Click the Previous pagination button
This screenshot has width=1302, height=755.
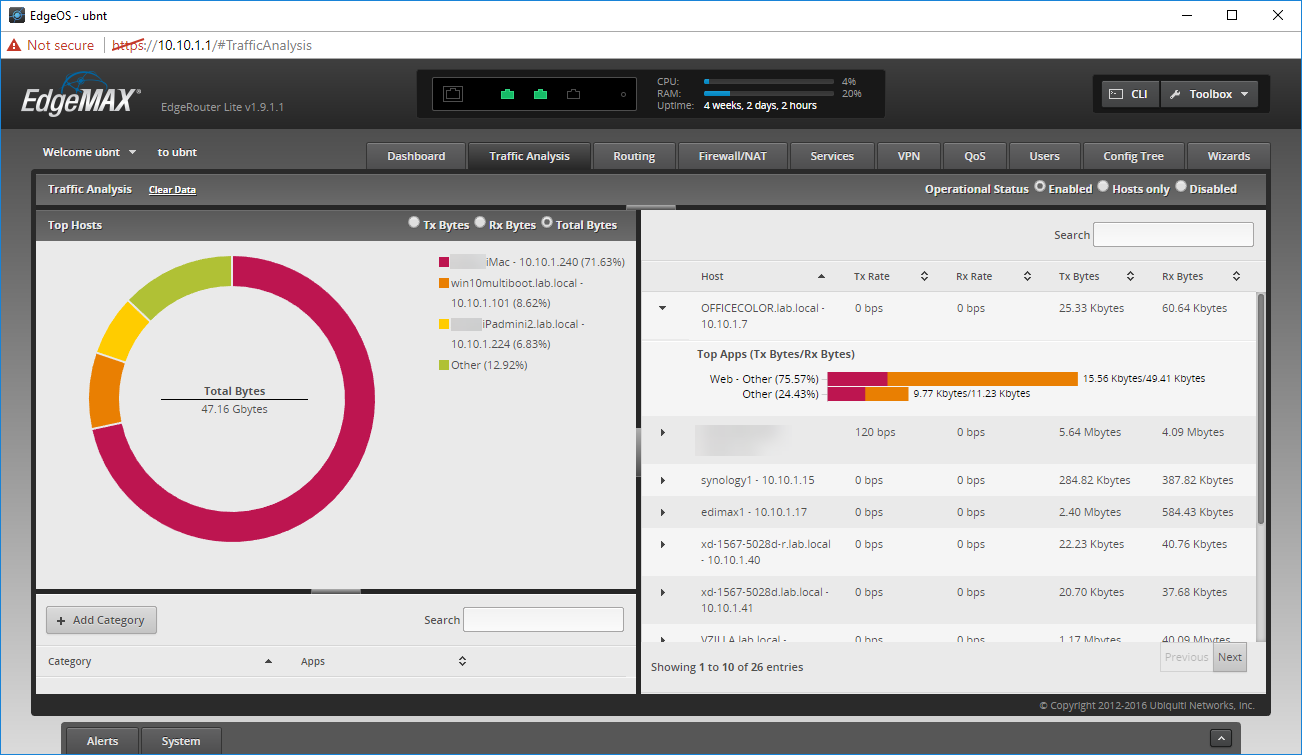pos(1187,657)
